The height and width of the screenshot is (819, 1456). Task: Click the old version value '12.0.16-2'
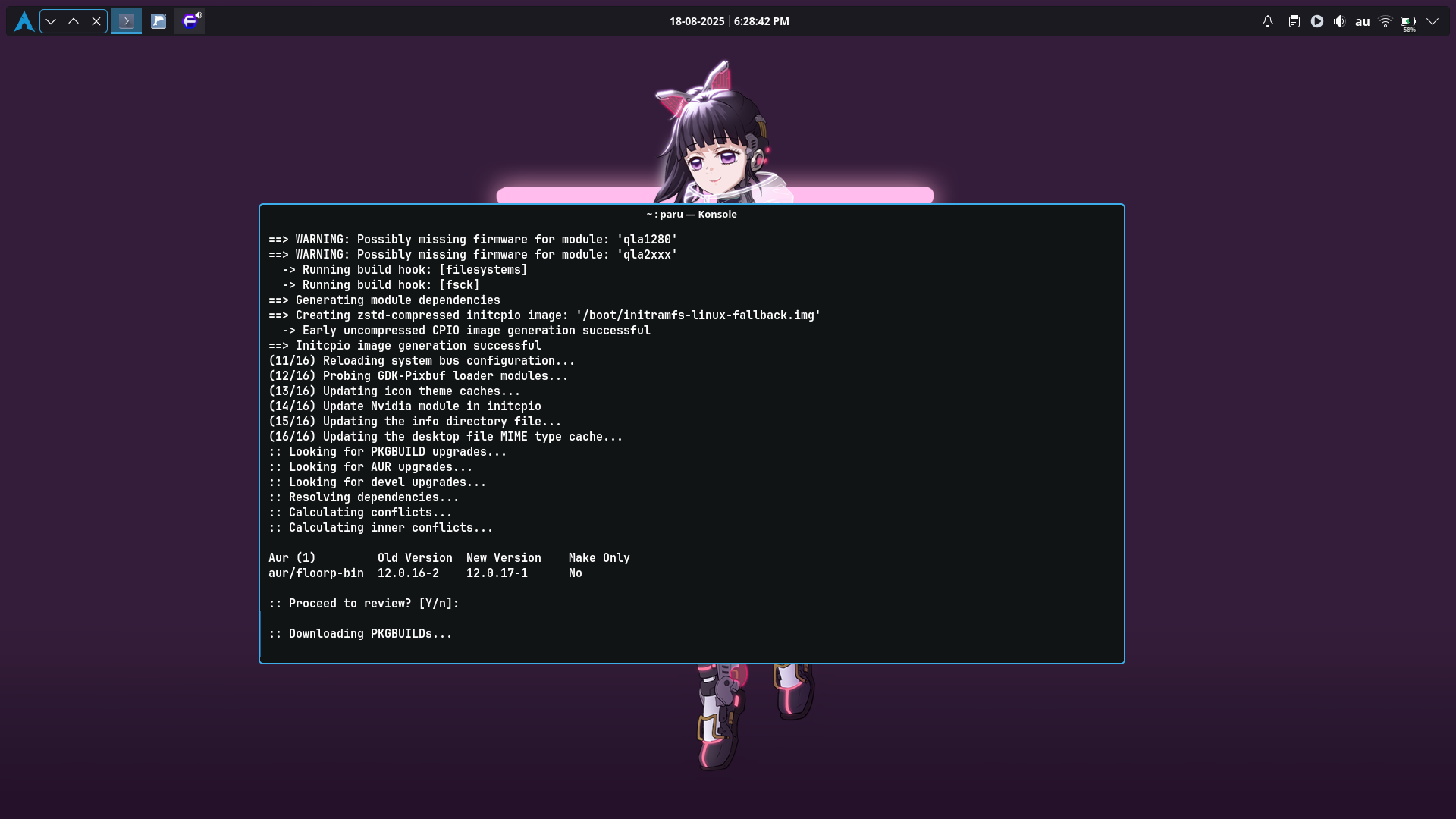tap(408, 573)
